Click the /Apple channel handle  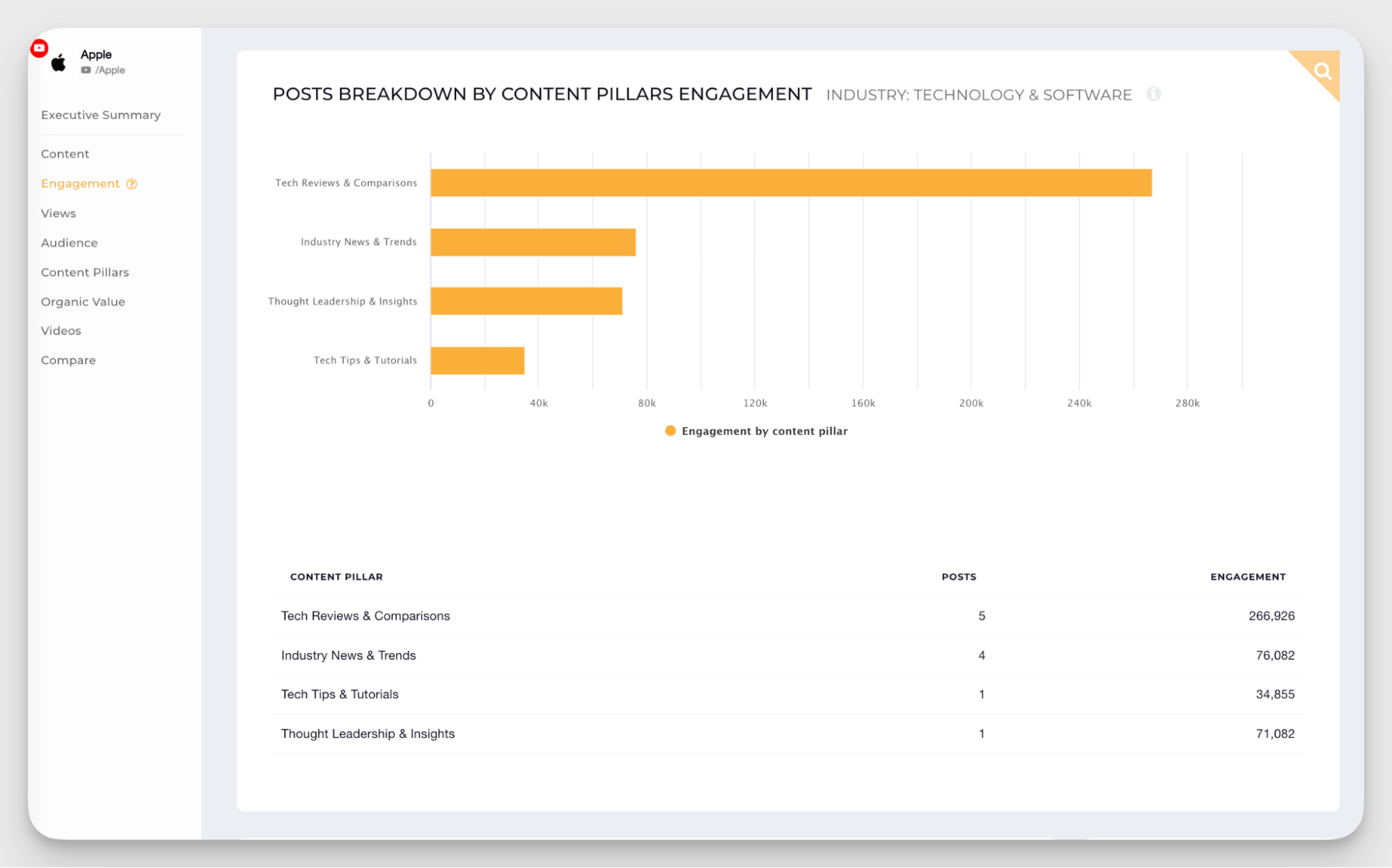click(x=111, y=70)
